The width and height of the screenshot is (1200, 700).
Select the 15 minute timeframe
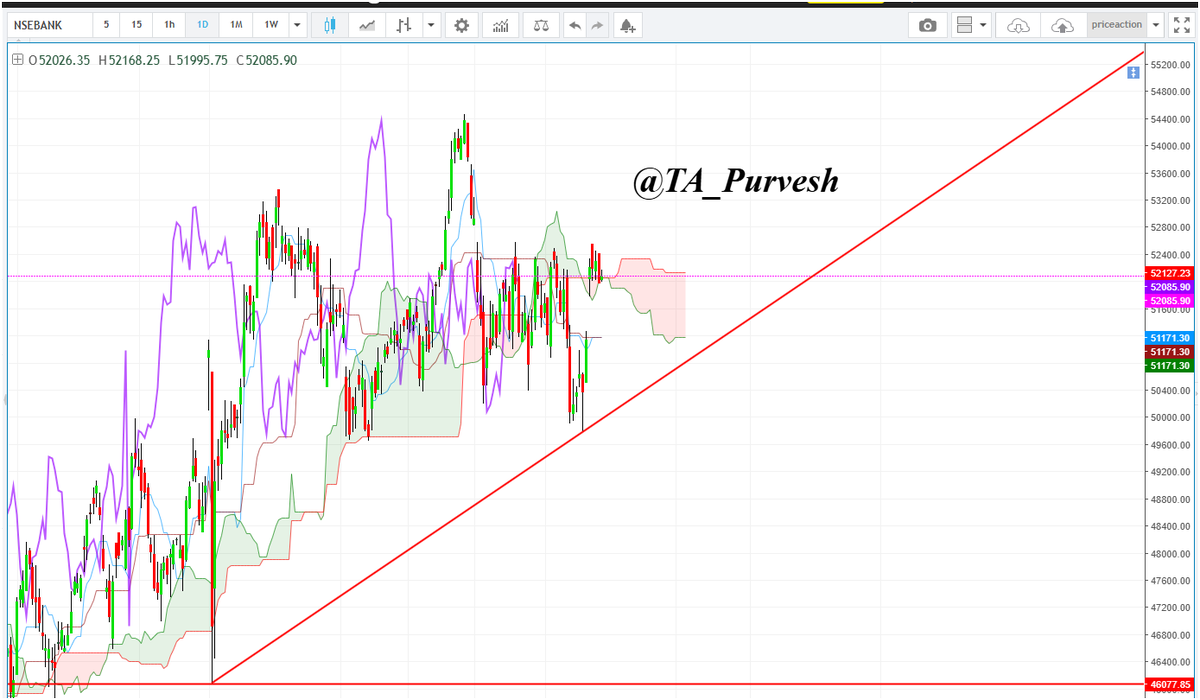click(x=137, y=25)
